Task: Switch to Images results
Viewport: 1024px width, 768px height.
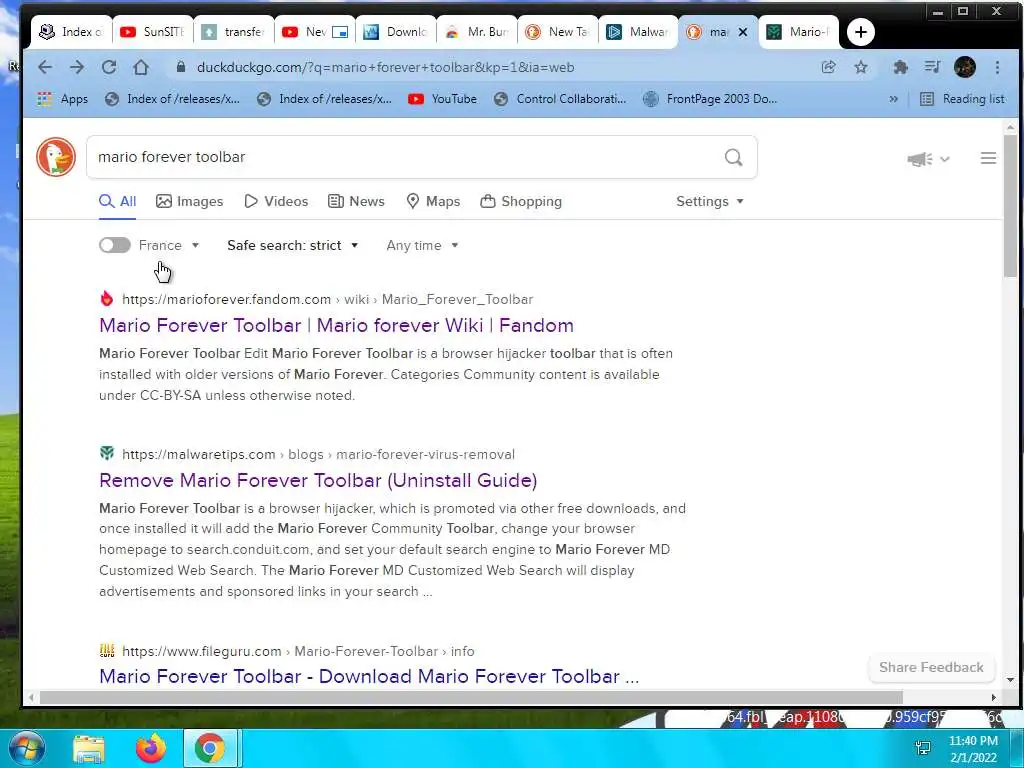Action: point(189,201)
